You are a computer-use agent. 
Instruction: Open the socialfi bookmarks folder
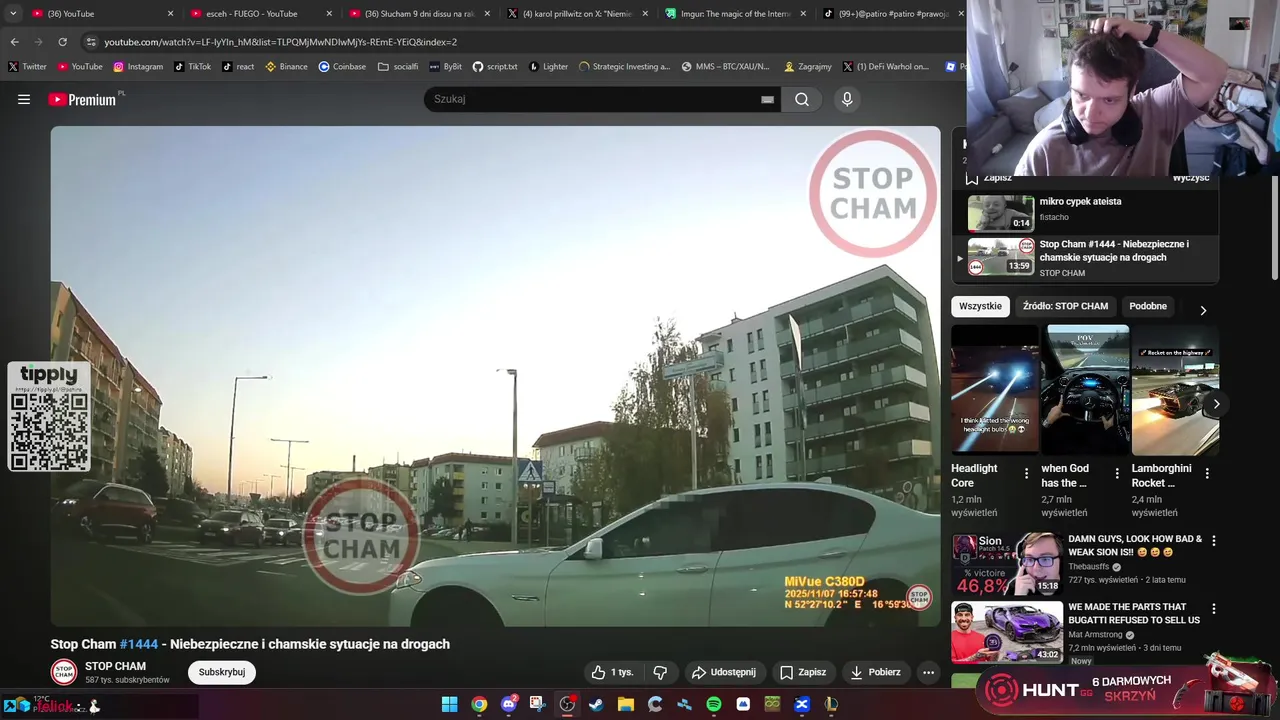pyautogui.click(x=398, y=67)
